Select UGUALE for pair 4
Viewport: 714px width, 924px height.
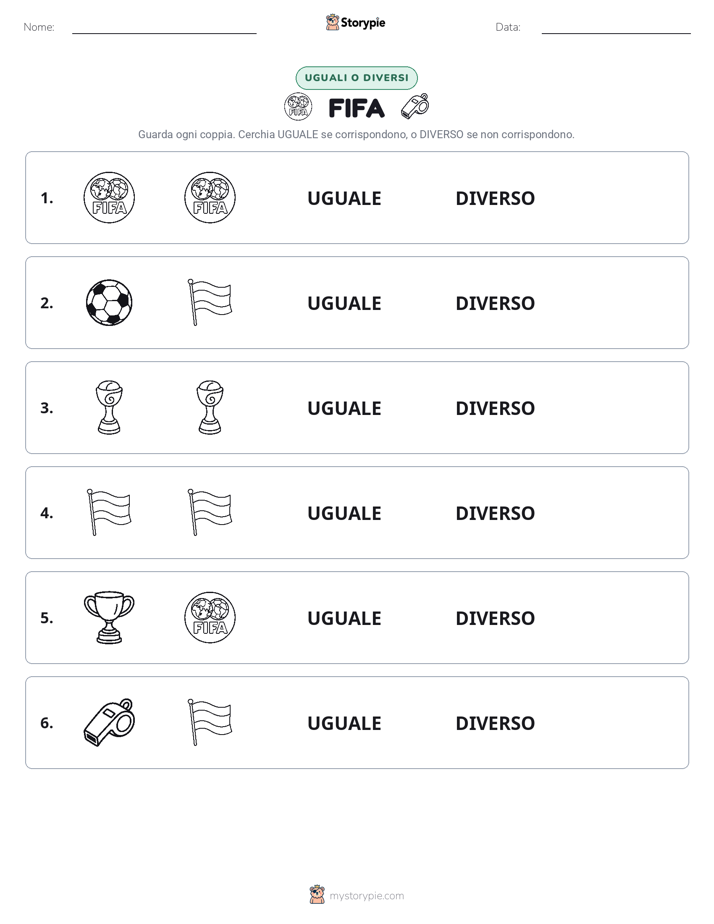pyautogui.click(x=344, y=513)
